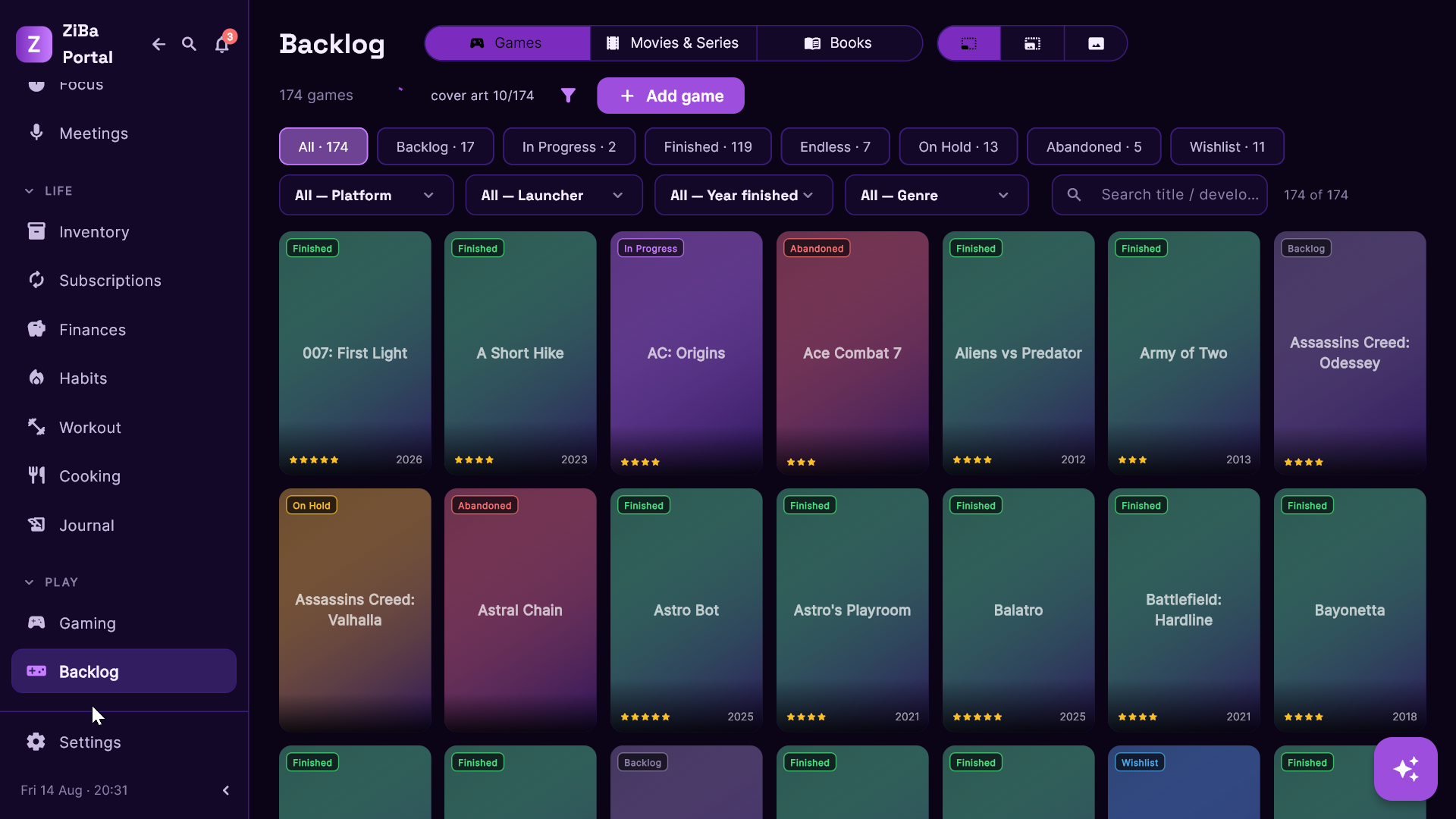Click the Fri 14 Aug · 20:31 date

74,790
